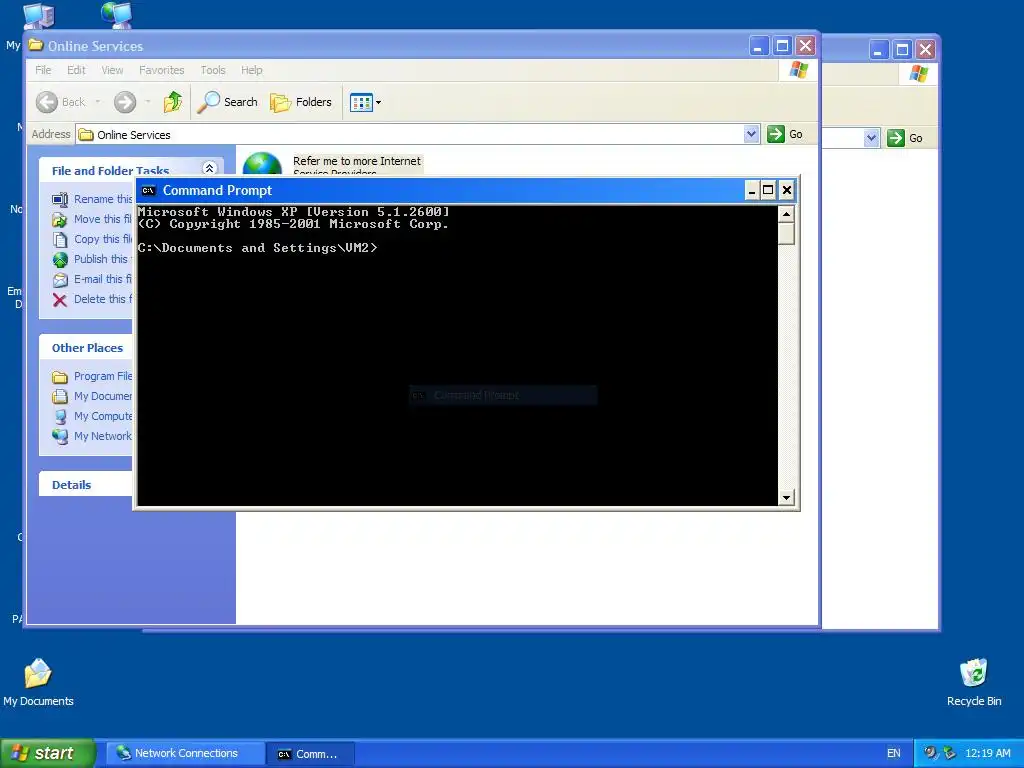Screen dimensions: 1024x768
Task: Click the Details panel header
Action: point(86,485)
